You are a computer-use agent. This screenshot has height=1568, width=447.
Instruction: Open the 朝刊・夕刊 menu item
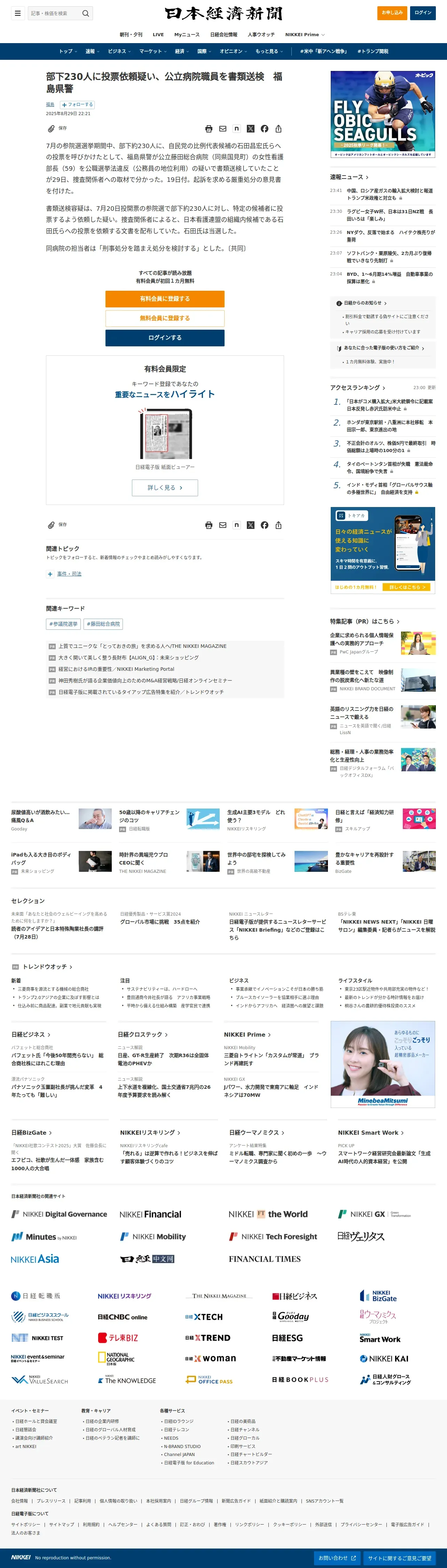[131, 35]
